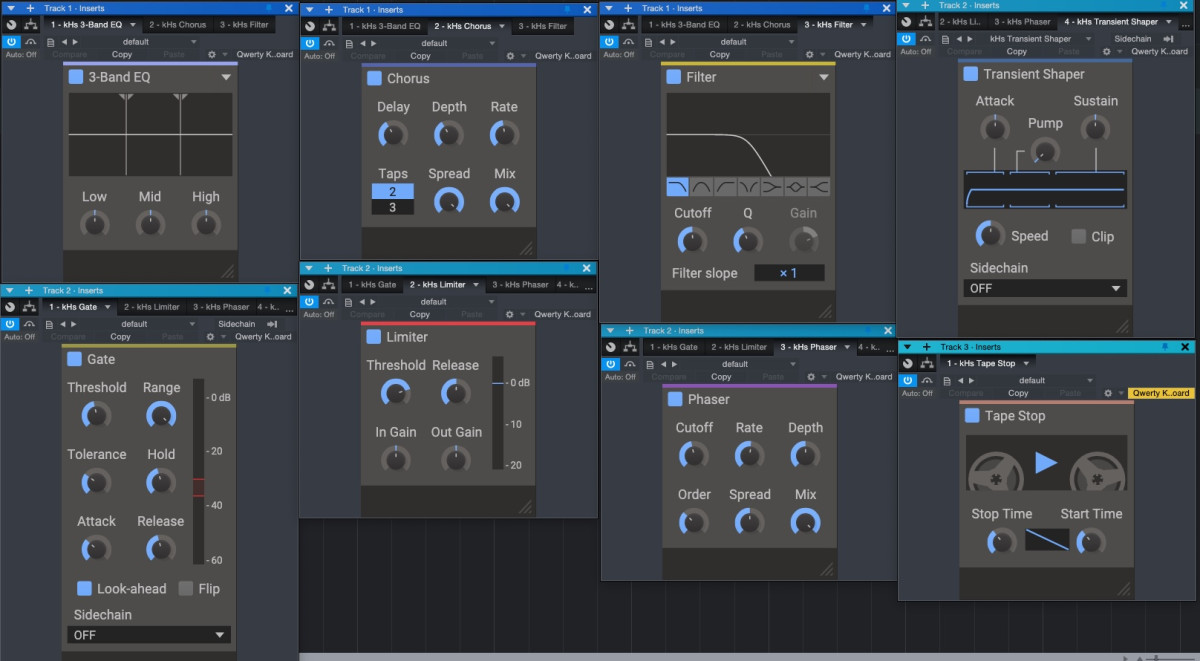1200x661 pixels.
Task: Expand the 3-Band EQ plugin menu arrow
Action: tap(226, 77)
